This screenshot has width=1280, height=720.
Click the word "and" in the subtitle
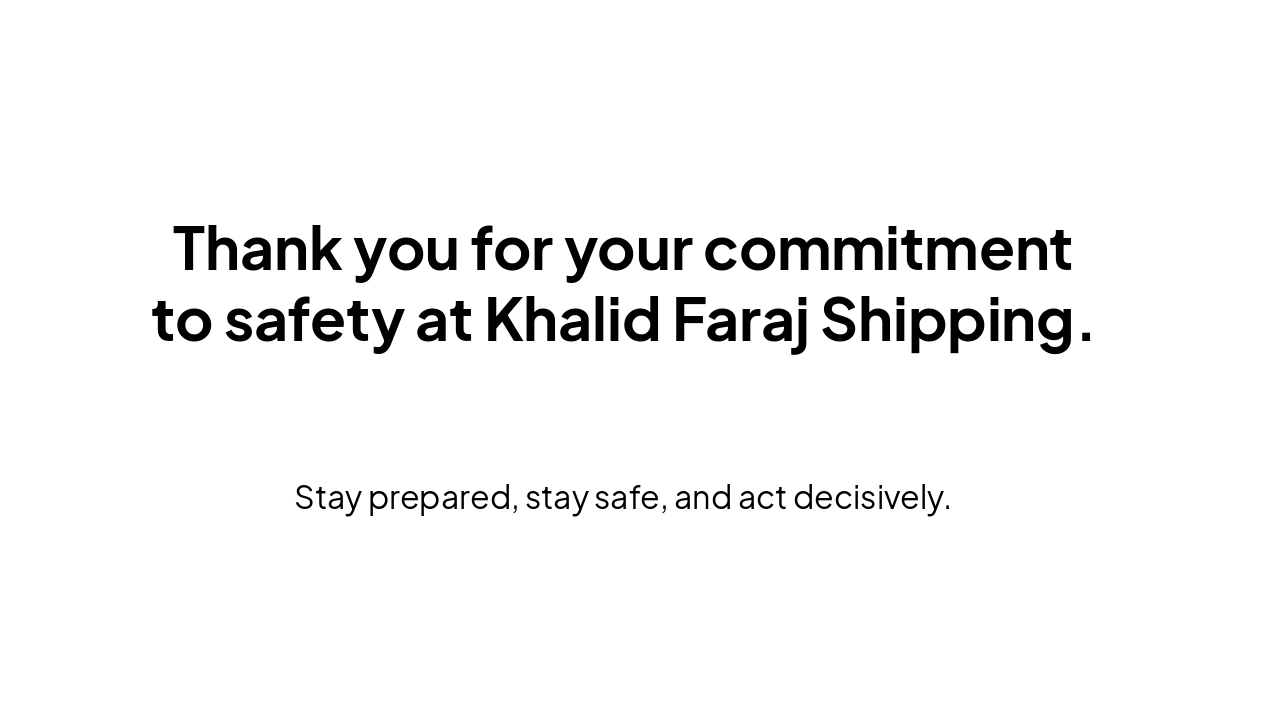point(703,497)
